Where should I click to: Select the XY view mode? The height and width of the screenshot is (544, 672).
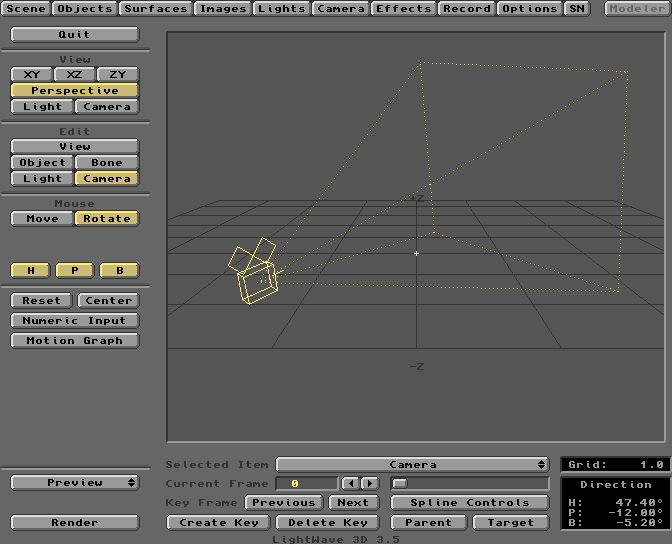tap(32, 75)
